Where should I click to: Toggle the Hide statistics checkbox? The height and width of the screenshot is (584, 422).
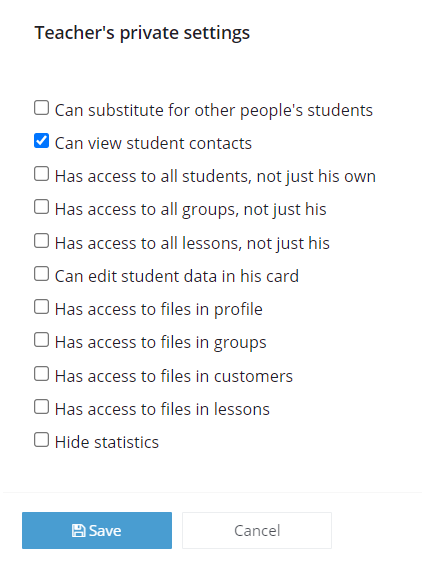[41, 440]
